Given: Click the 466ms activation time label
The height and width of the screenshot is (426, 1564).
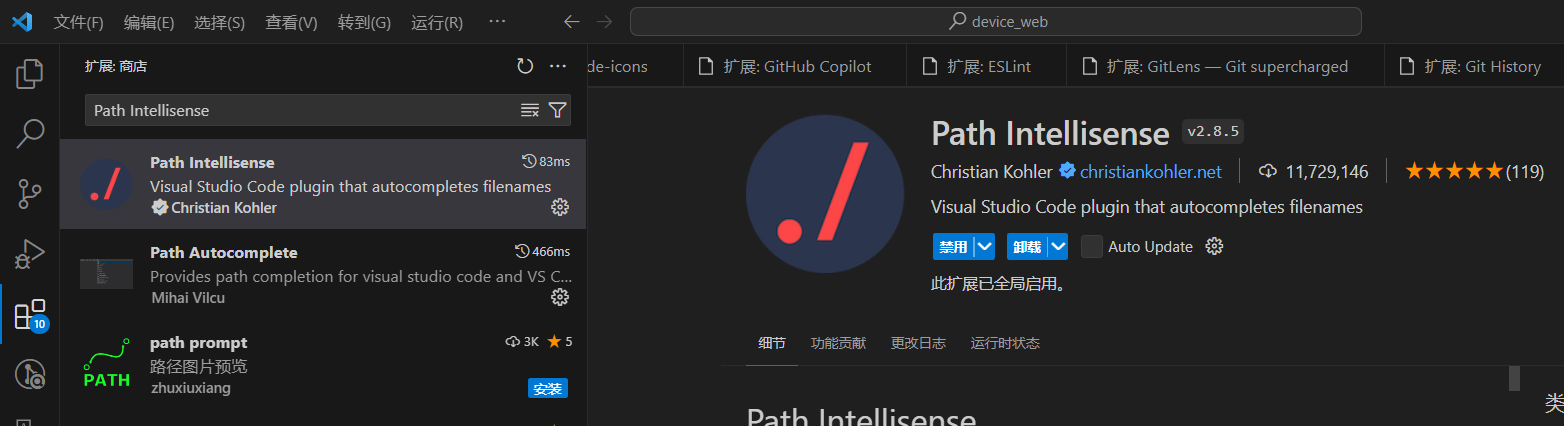Looking at the screenshot, I should coord(542,251).
